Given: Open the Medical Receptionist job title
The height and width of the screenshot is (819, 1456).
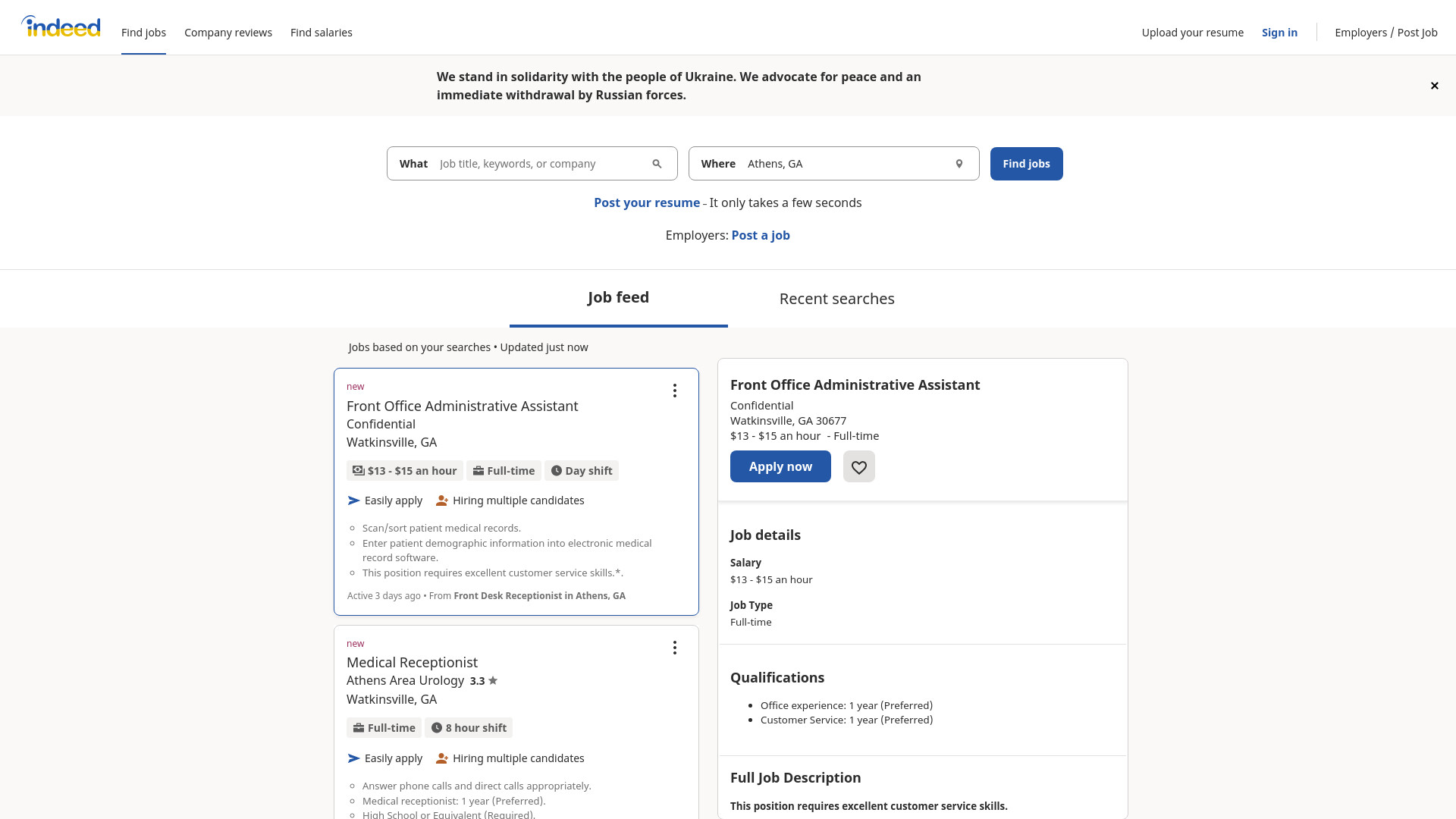Looking at the screenshot, I should 412,663.
